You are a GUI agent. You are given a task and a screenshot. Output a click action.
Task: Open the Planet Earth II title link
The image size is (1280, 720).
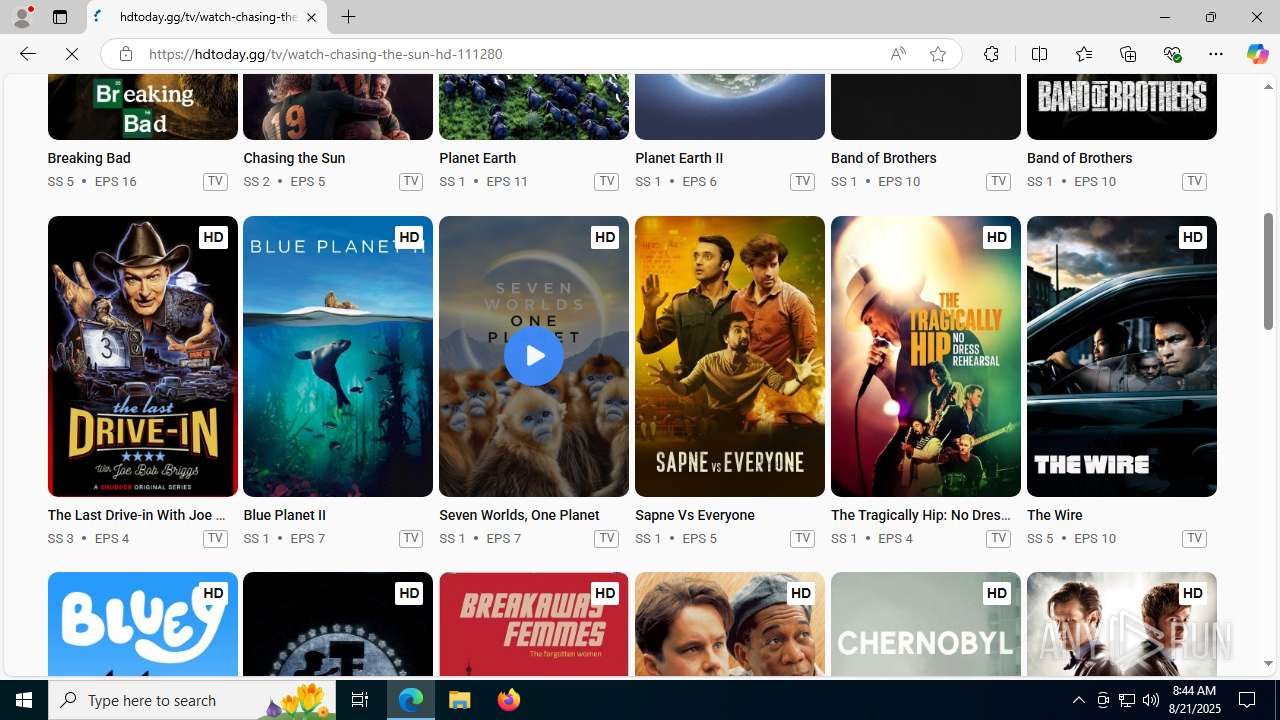[679, 158]
